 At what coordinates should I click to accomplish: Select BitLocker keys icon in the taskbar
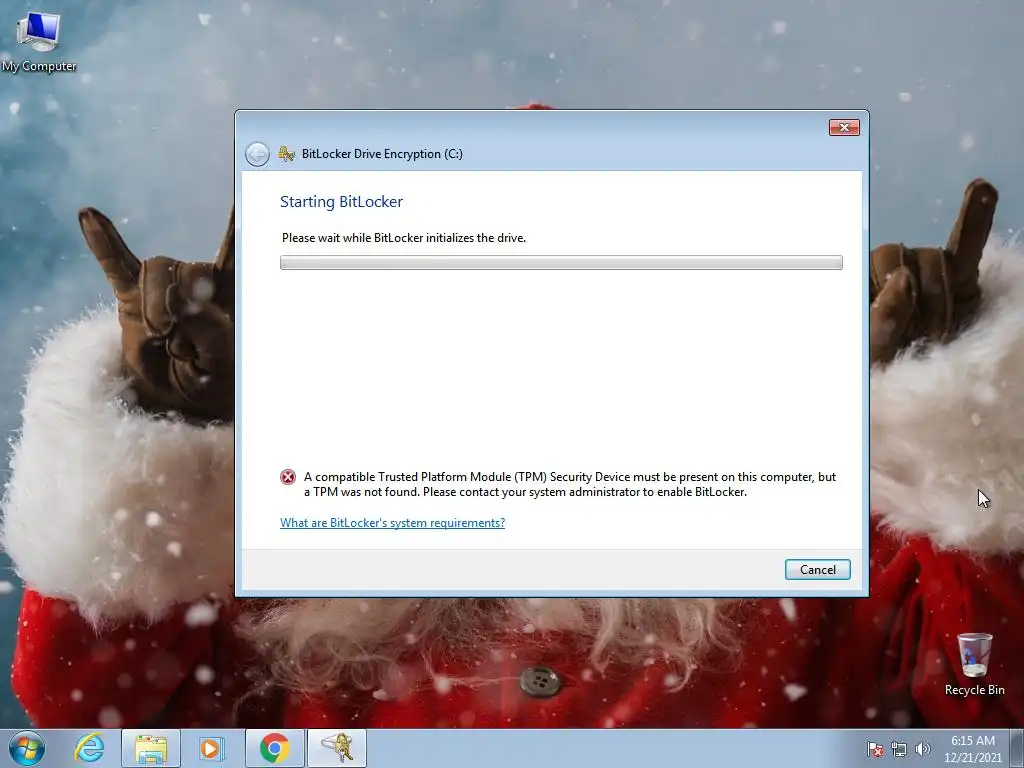tap(337, 748)
